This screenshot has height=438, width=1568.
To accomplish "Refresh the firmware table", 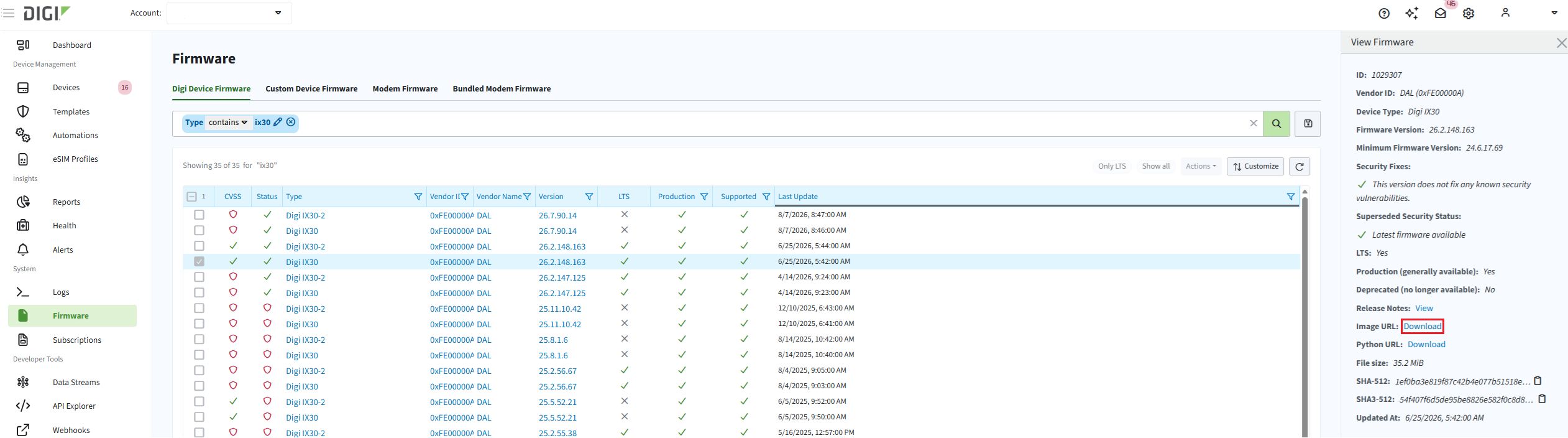I will pyautogui.click(x=1300, y=166).
